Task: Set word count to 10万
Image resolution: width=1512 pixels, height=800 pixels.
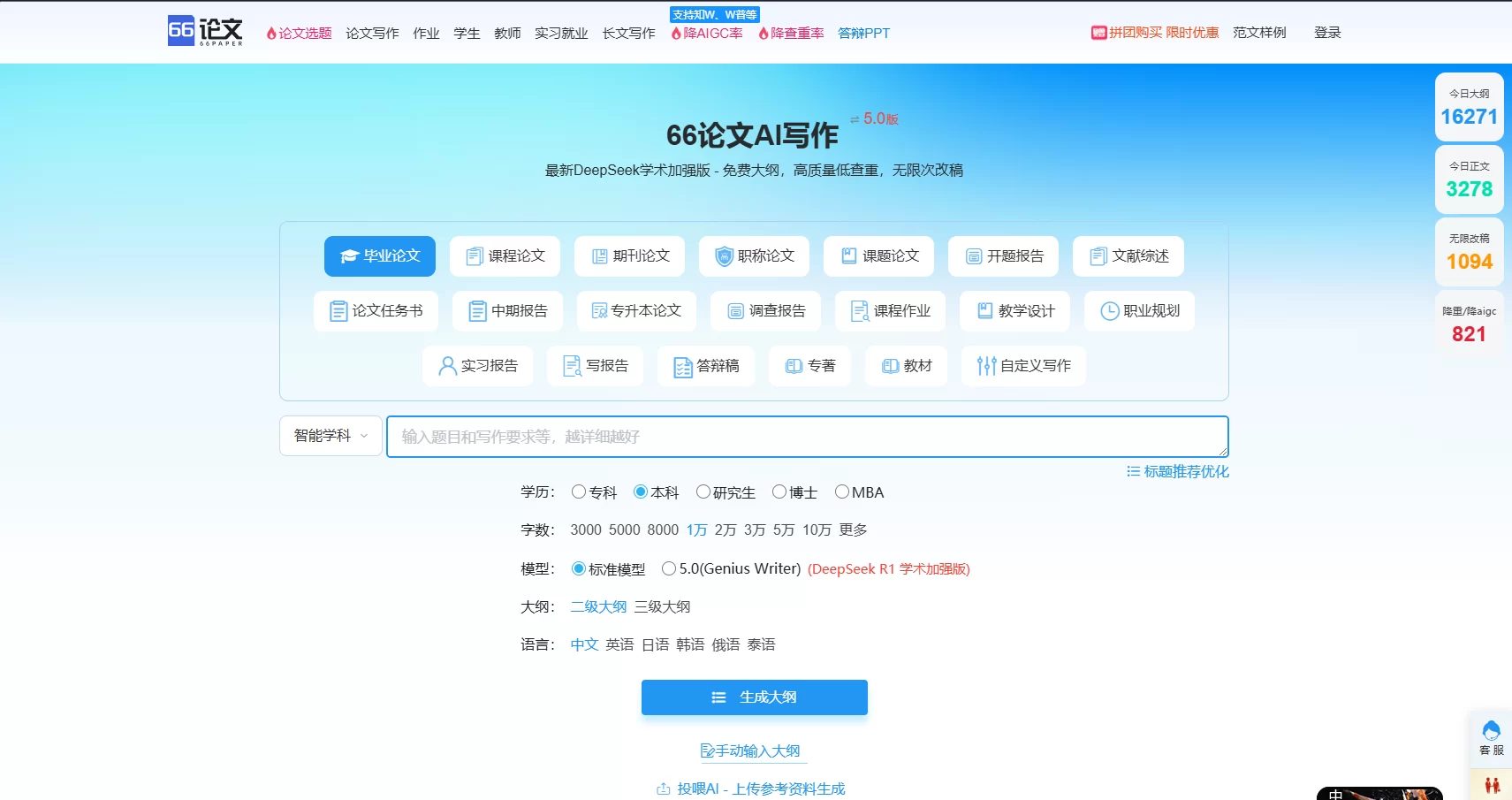Action: pyautogui.click(x=817, y=530)
